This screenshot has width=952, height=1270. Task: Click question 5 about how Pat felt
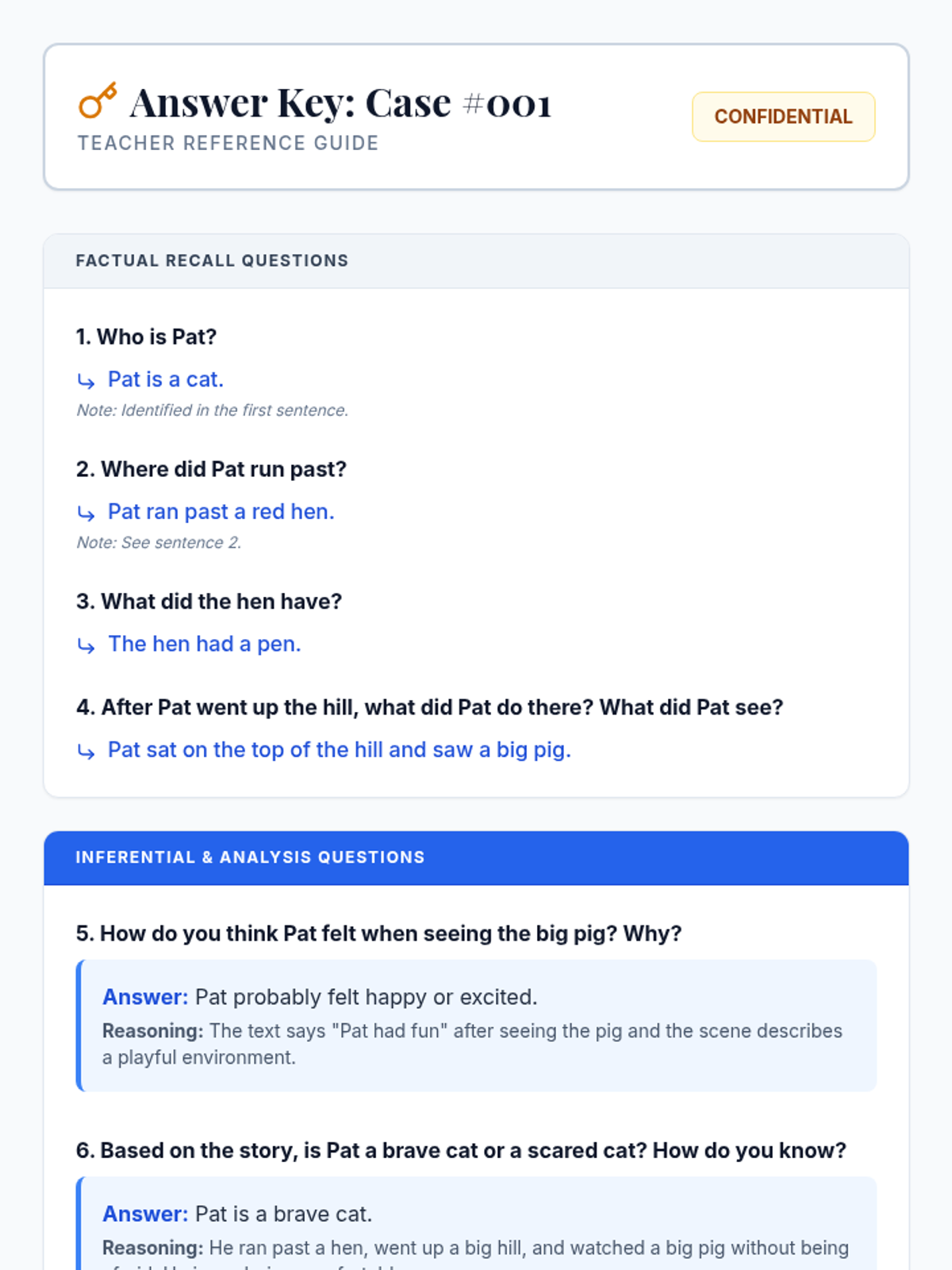coord(379,933)
